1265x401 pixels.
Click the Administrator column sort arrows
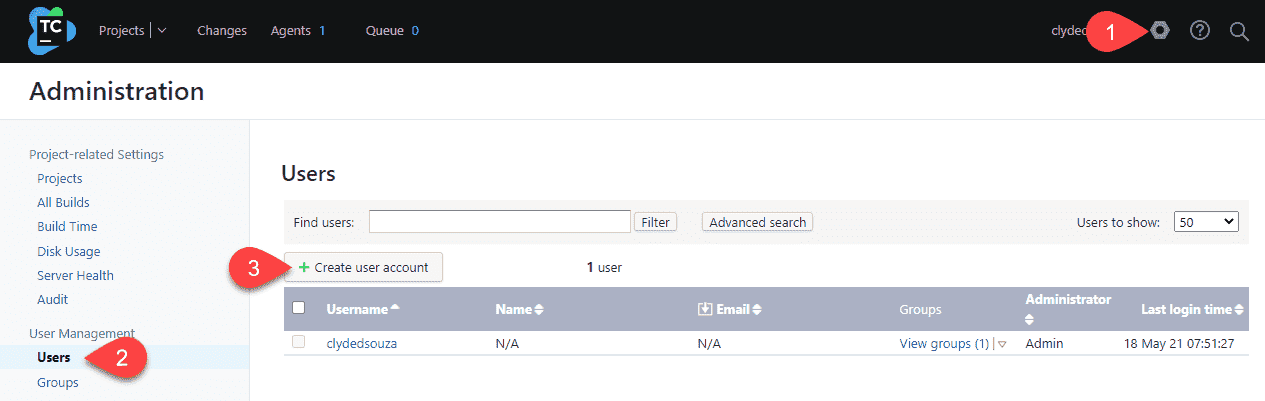click(1031, 320)
